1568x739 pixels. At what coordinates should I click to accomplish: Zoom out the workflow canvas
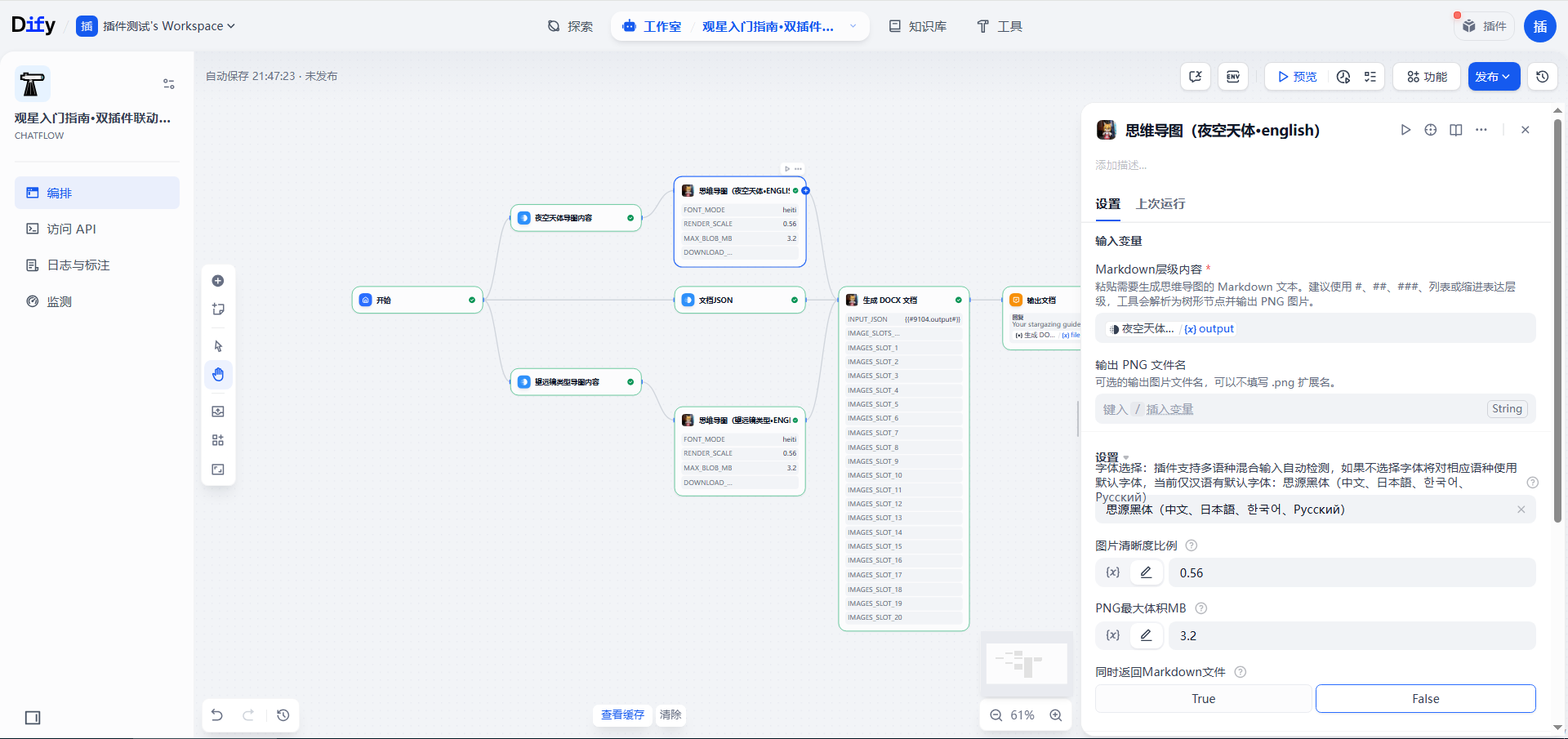(x=996, y=715)
